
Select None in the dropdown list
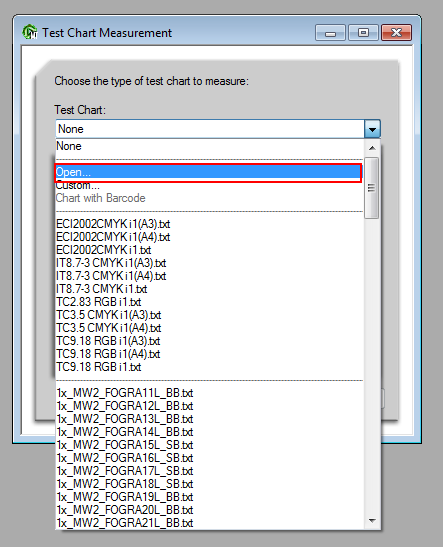(209, 146)
